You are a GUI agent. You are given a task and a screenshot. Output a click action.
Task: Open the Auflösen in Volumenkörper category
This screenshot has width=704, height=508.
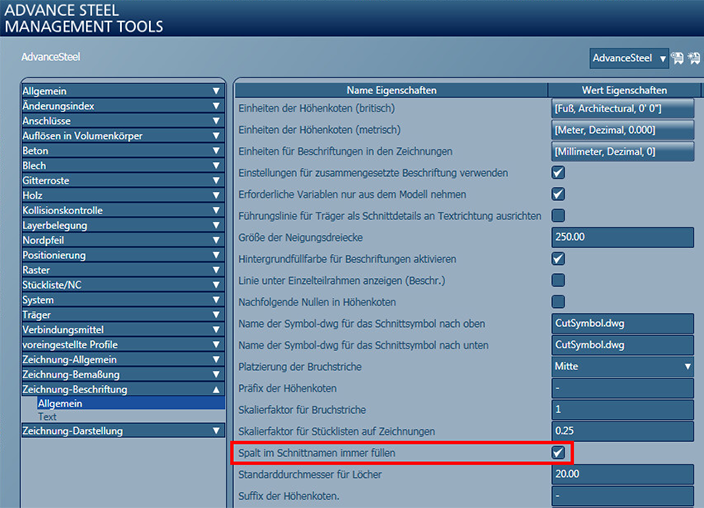(x=123, y=136)
